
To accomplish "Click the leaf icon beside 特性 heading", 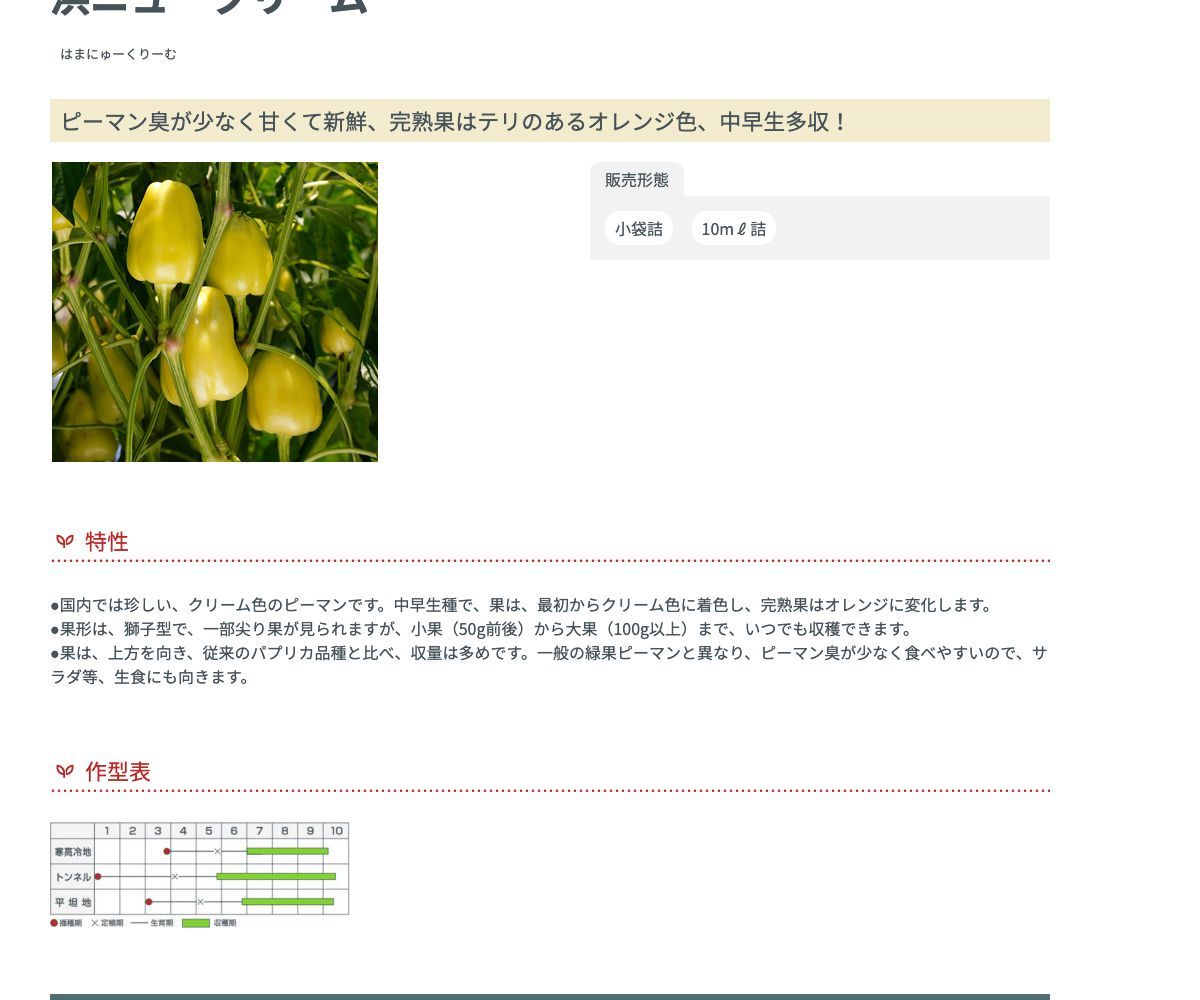I will (x=65, y=541).
